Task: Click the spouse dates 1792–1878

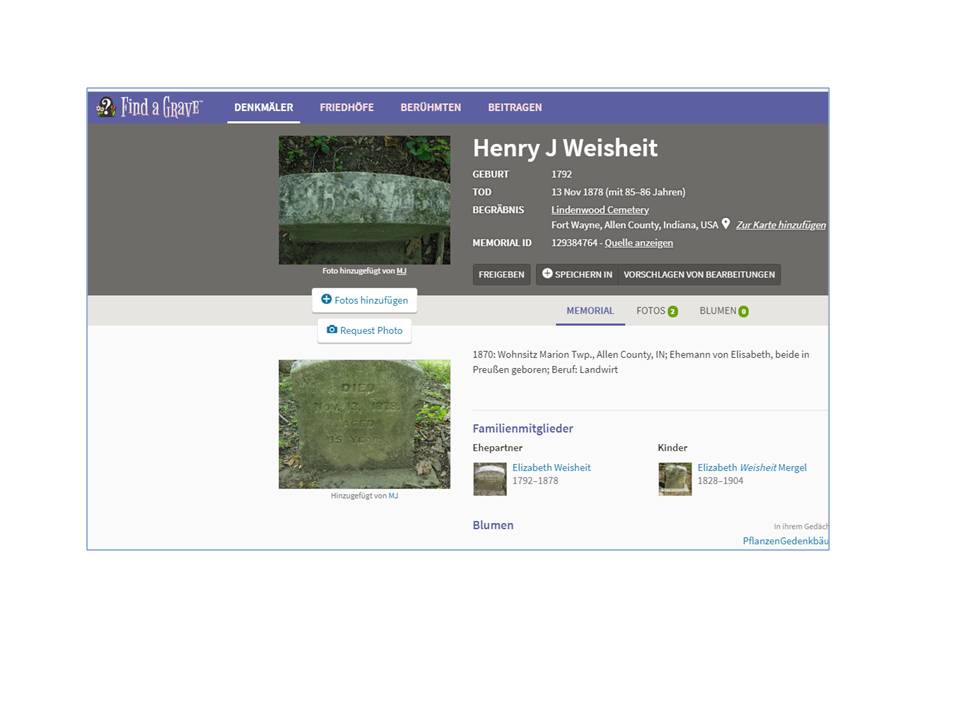Action: point(535,481)
